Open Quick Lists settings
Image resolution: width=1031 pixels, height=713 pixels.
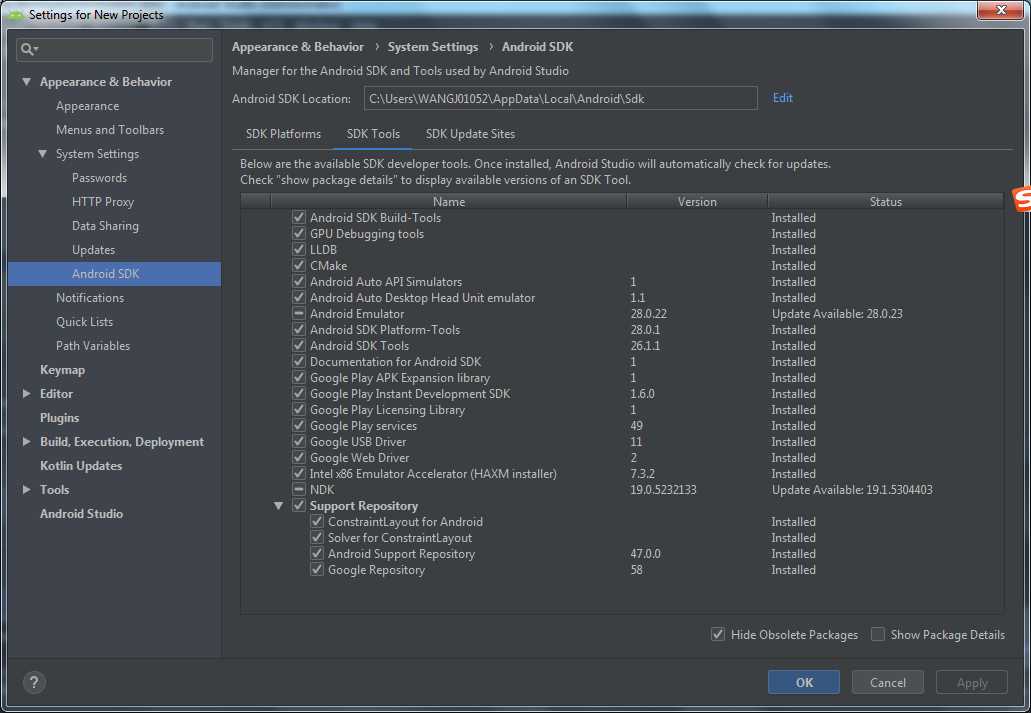click(x=84, y=322)
